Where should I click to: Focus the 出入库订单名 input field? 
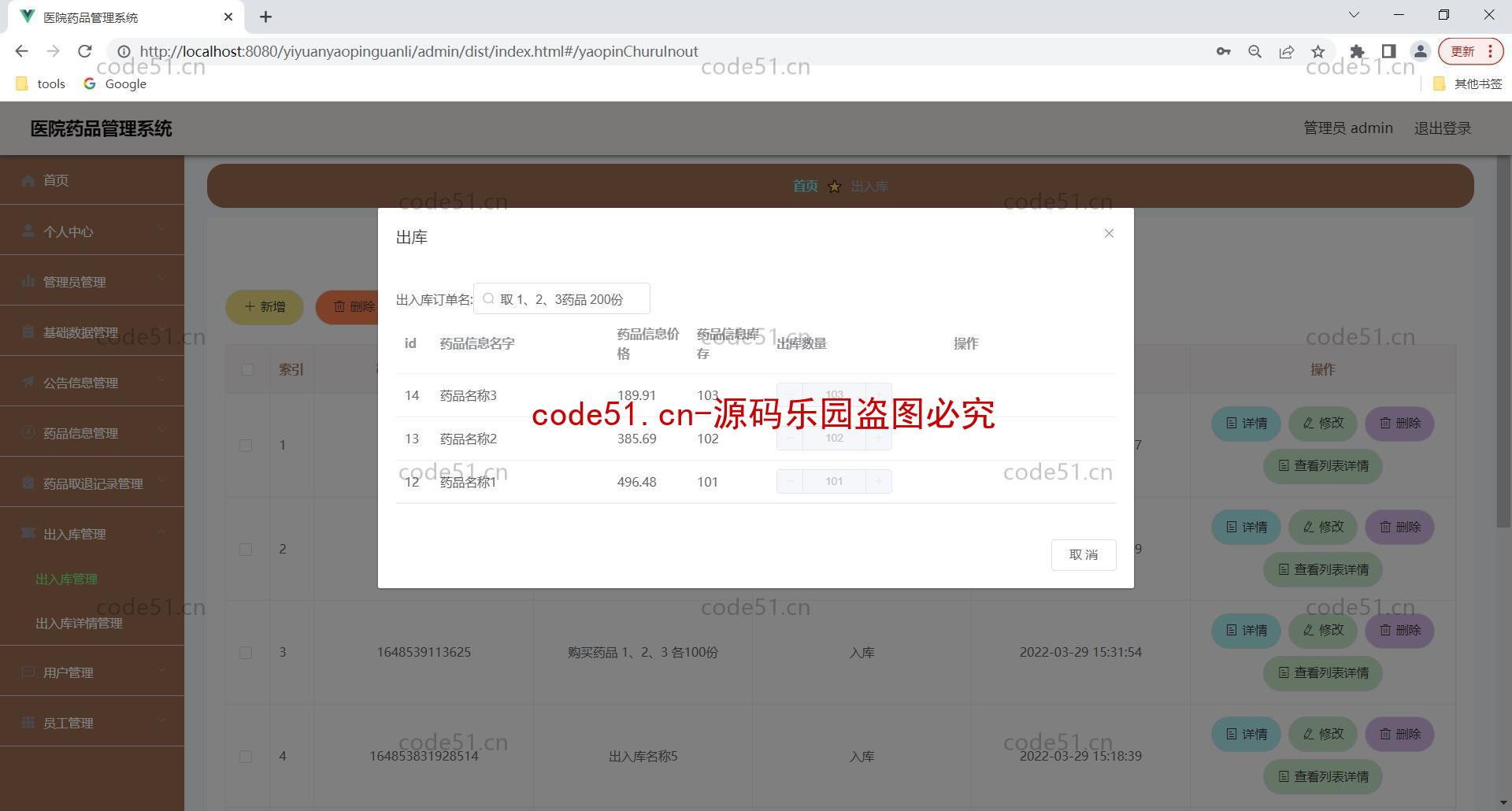pyautogui.click(x=561, y=299)
